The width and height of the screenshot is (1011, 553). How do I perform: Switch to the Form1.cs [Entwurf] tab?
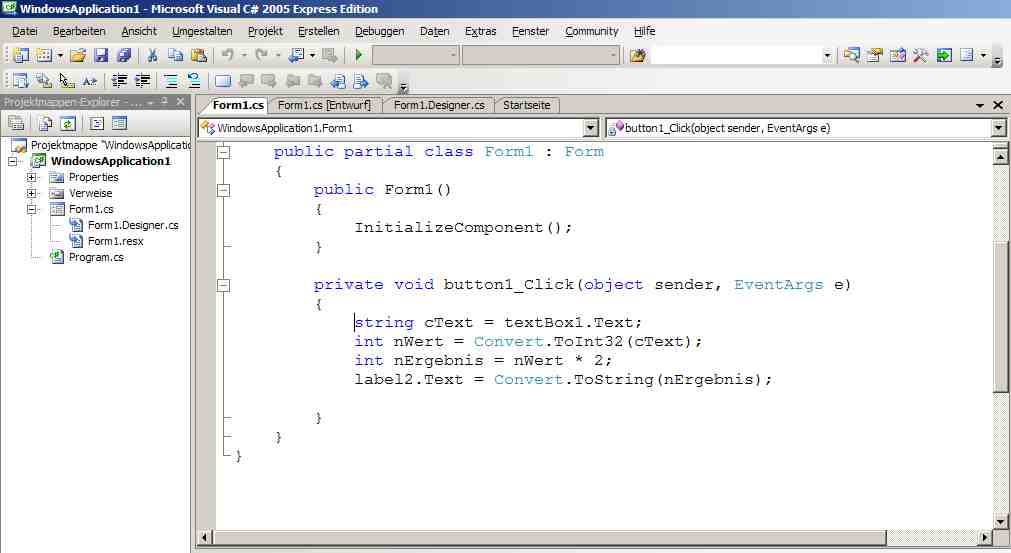pos(324,105)
